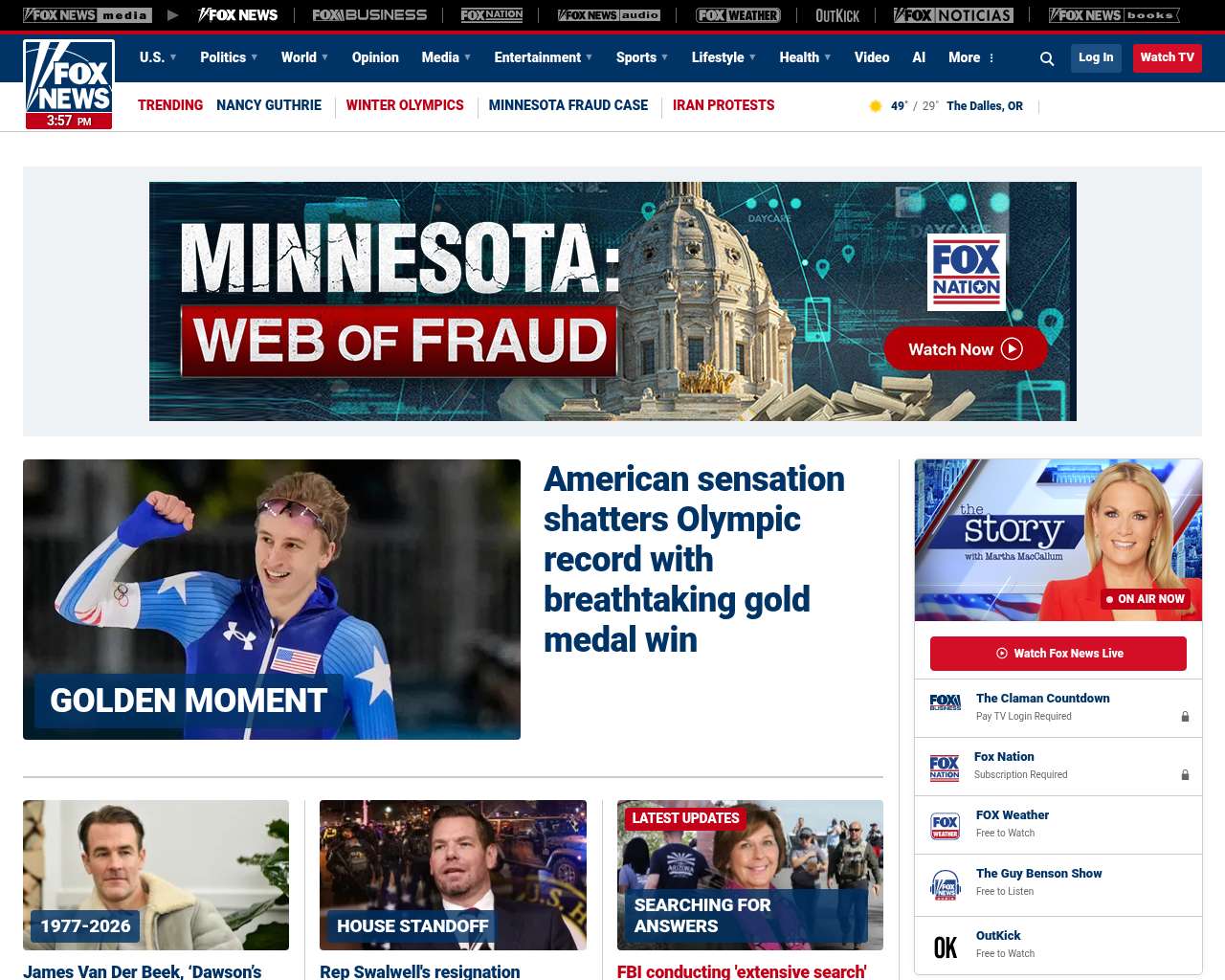The width and height of the screenshot is (1225, 980).
Task: Click the Fox Nation icon in sidebar
Action: (945, 768)
